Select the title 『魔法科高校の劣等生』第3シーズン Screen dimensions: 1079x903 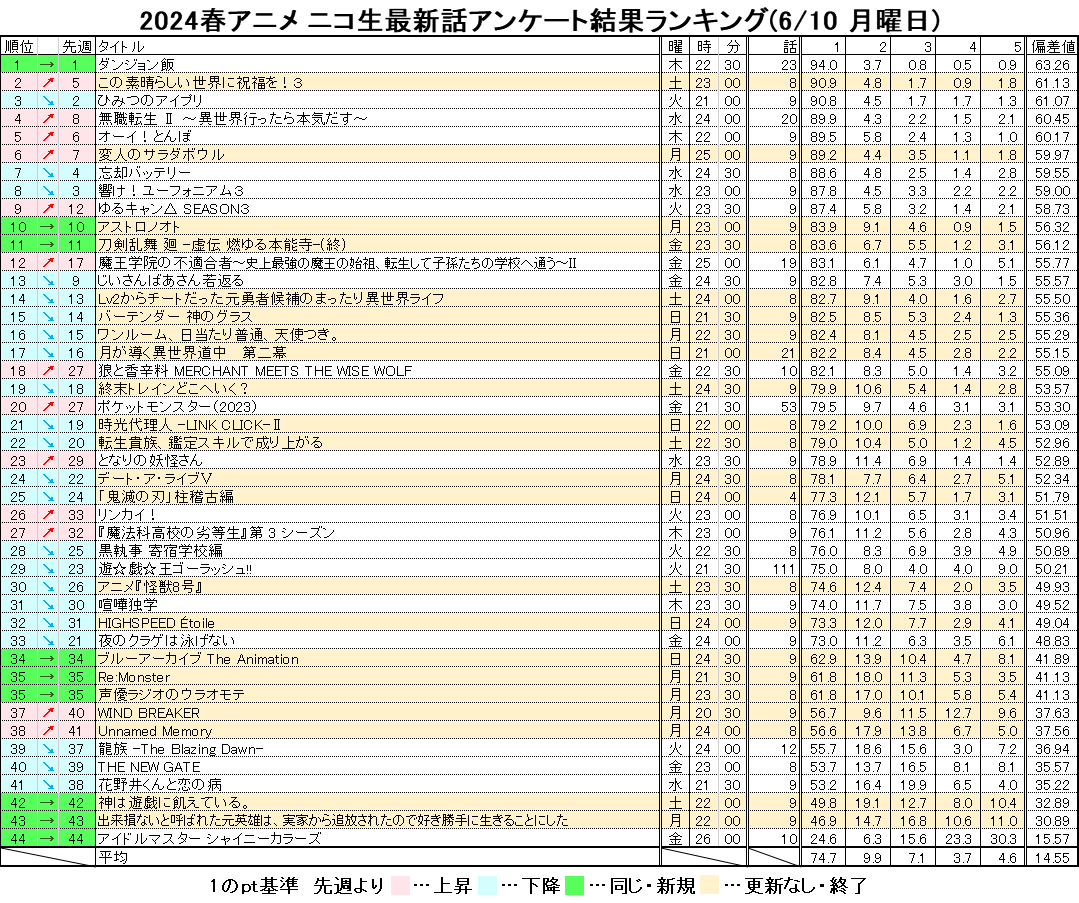click(x=215, y=533)
